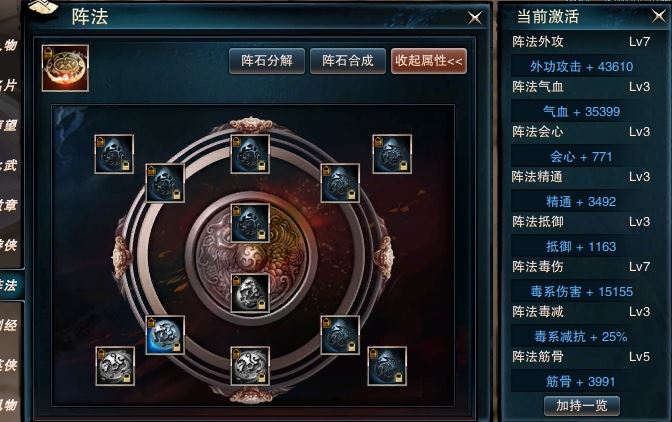Open the 加持一览 overview button
672x422 pixels.
click(x=582, y=405)
